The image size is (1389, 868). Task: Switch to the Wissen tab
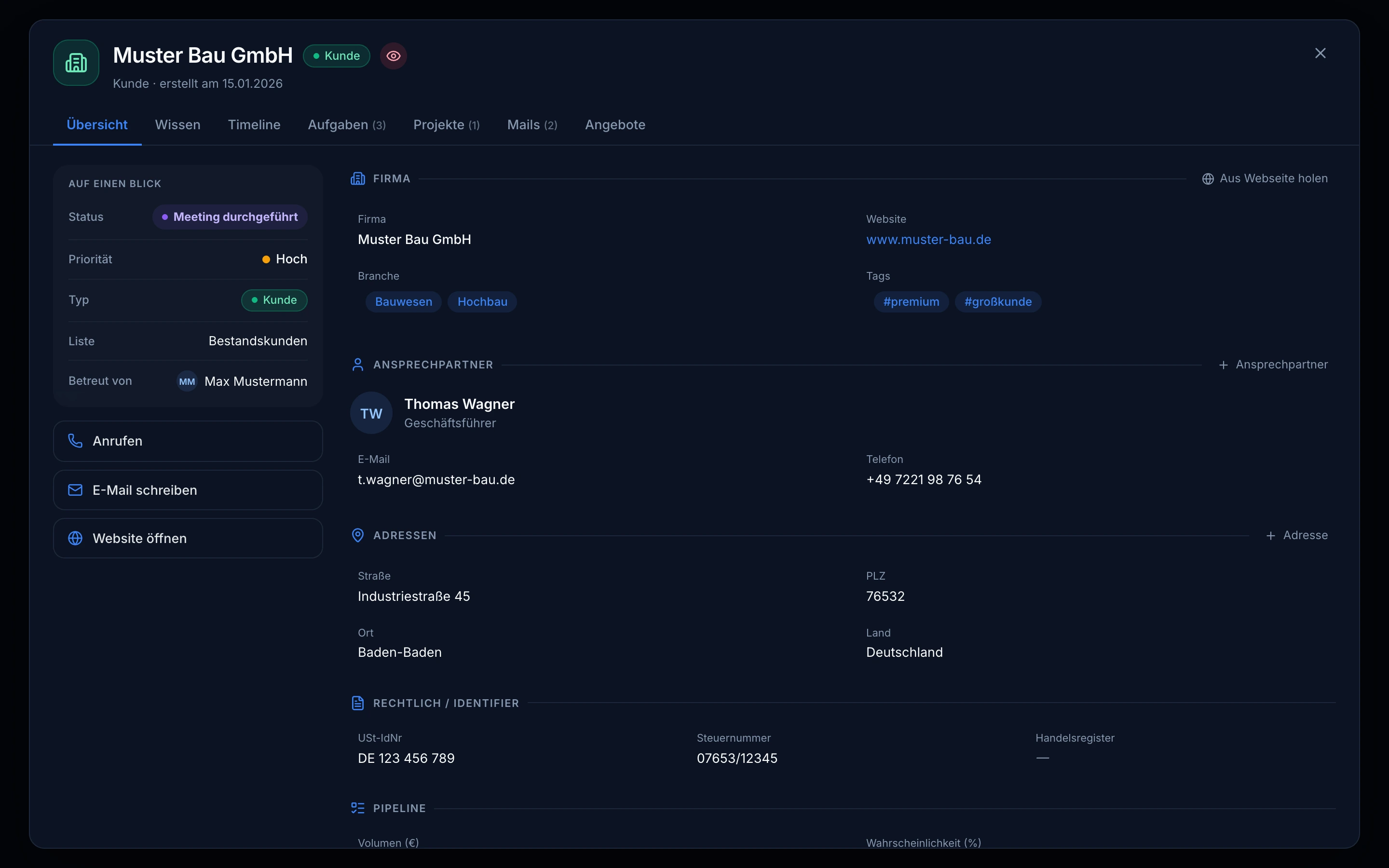(177, 124)
